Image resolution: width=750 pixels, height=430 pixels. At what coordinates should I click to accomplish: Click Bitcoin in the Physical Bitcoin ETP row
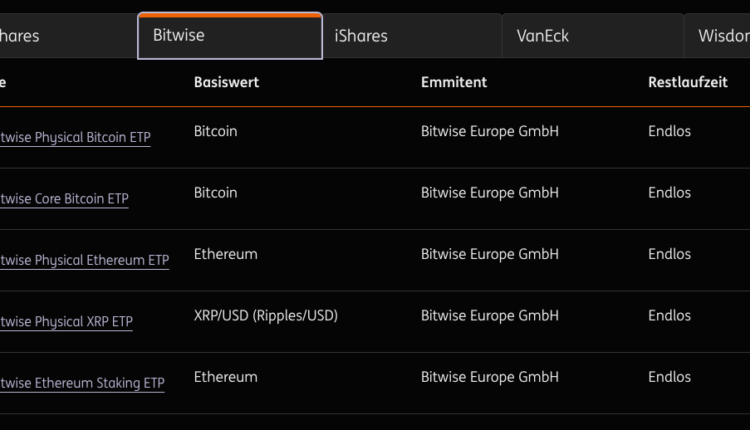click(x=215, y=131)
